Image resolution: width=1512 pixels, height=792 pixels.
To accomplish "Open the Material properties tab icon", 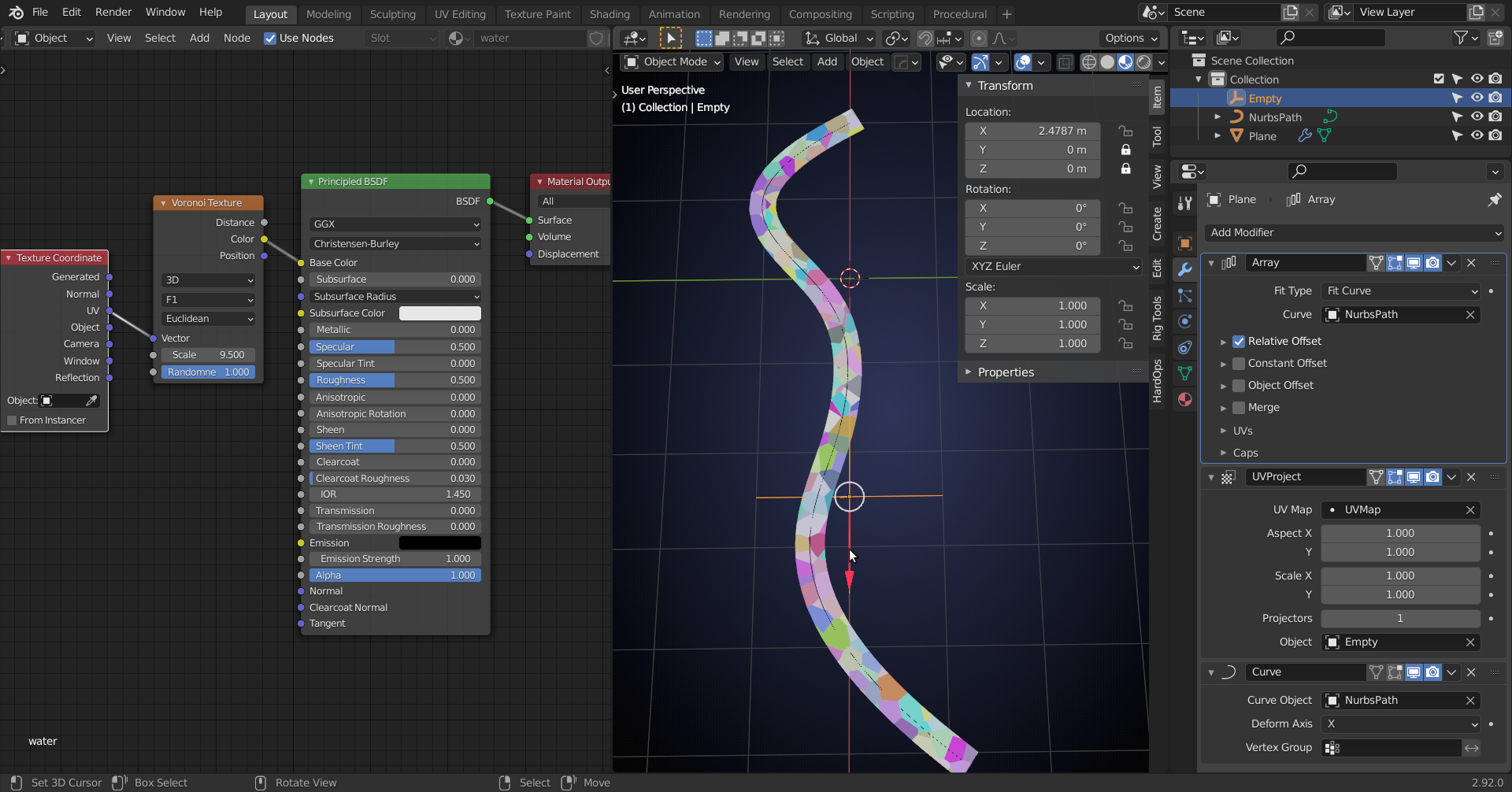I will tap(1184, 399).
